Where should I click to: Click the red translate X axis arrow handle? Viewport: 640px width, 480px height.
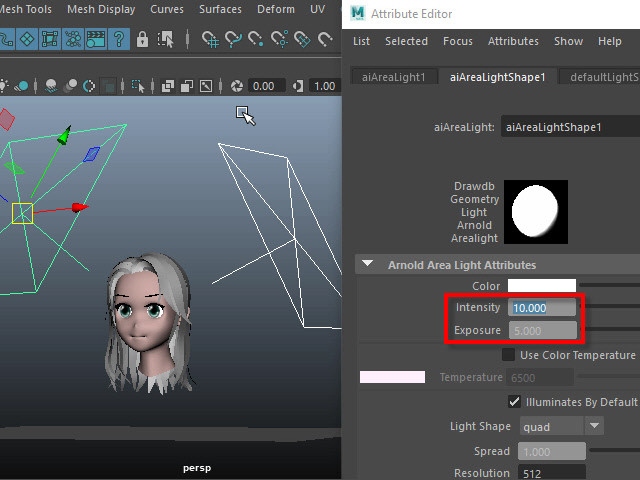pyautogui.click(x=80, y=208)
